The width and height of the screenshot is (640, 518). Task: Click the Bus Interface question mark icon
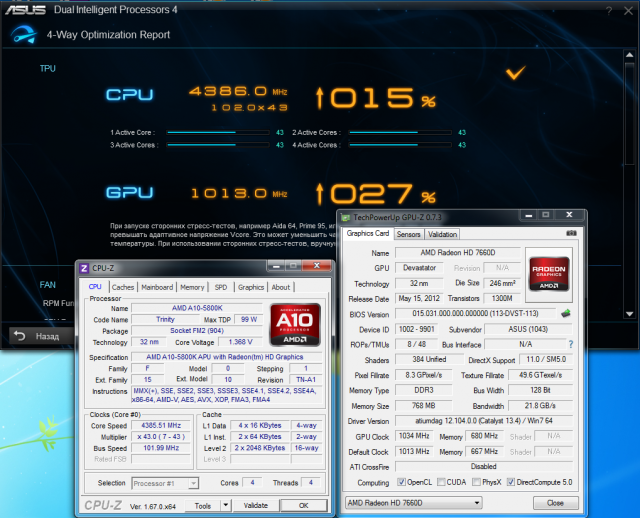click(571, 345)
